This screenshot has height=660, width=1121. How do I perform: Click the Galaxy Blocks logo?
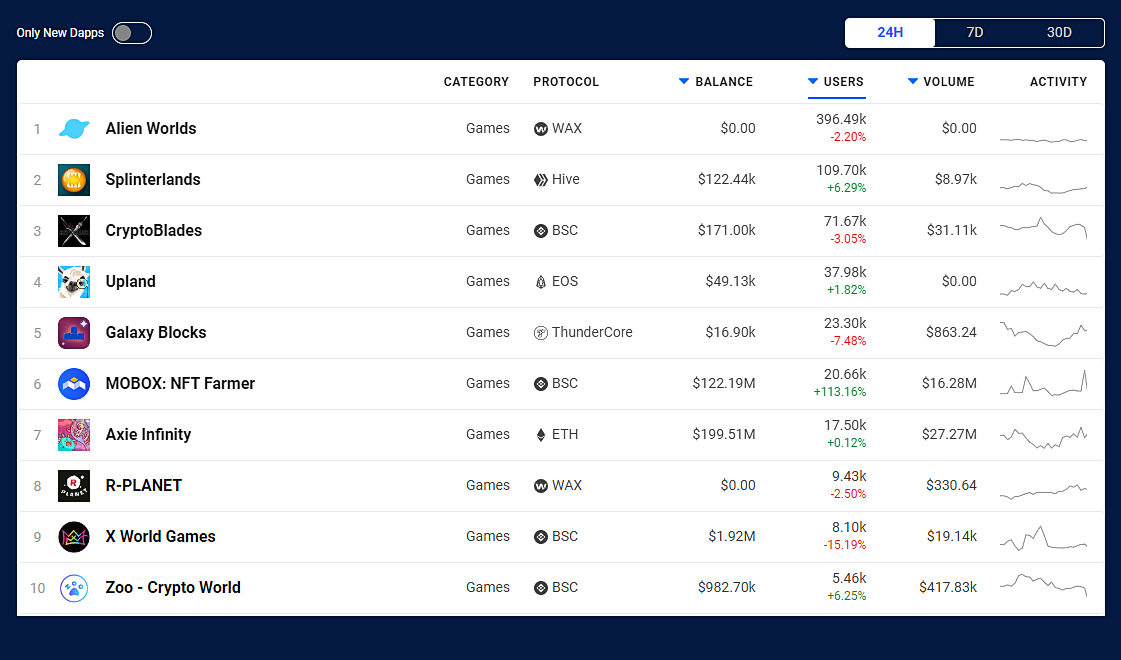tap(74, 333)
